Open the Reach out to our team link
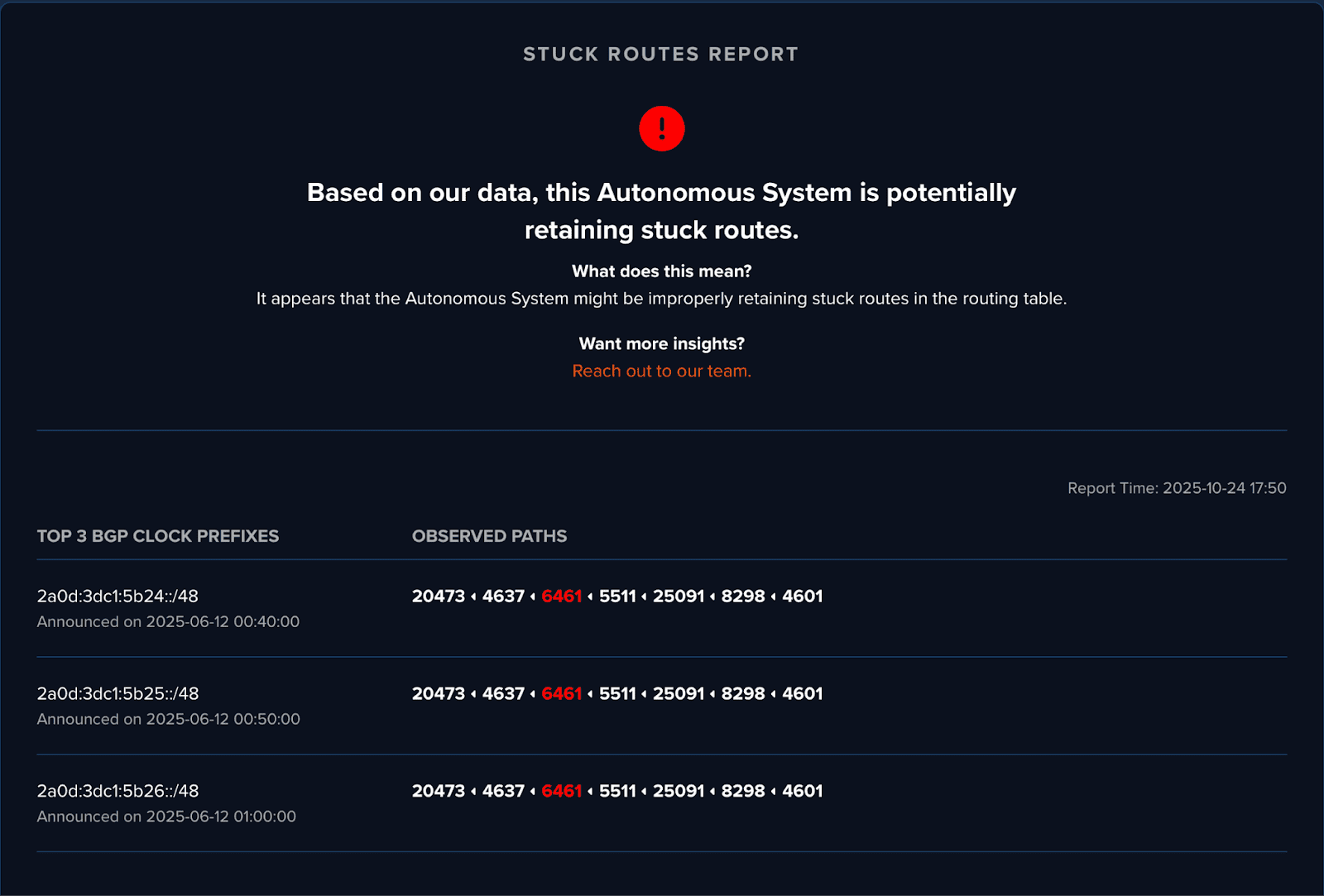Image resolution: width=1324 pixels, height=896 pixels. 660,371
